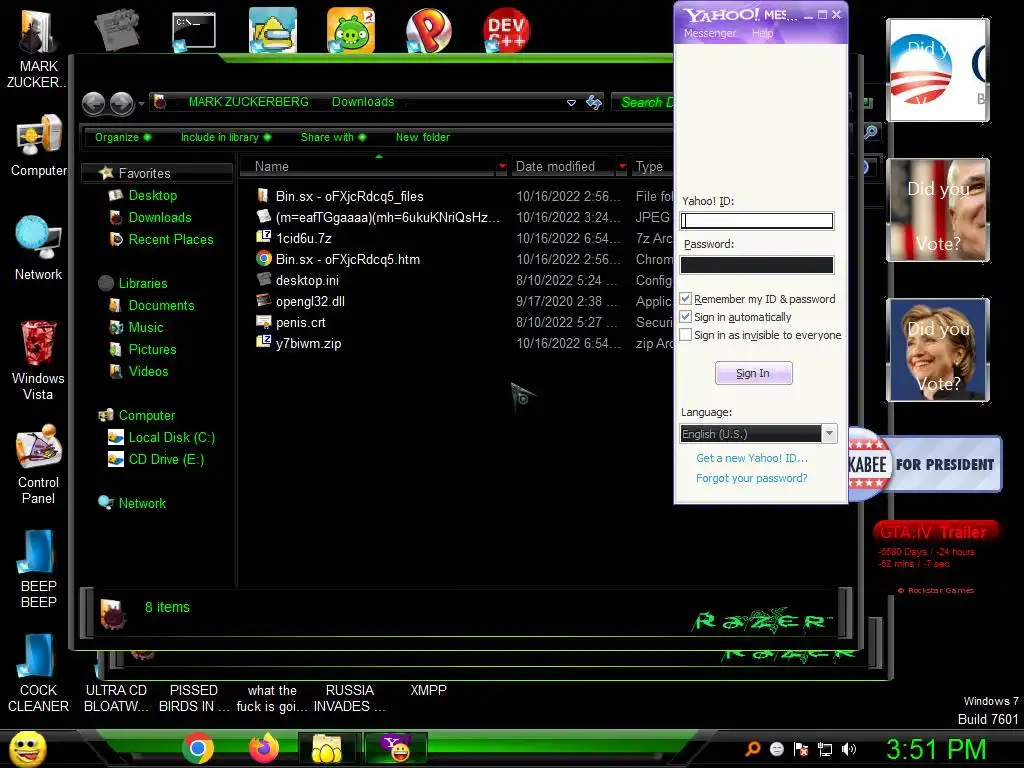Open the command prompt desktop shortcut
The width and height of the screenshot is (1024, 768).
coord(193,30)
